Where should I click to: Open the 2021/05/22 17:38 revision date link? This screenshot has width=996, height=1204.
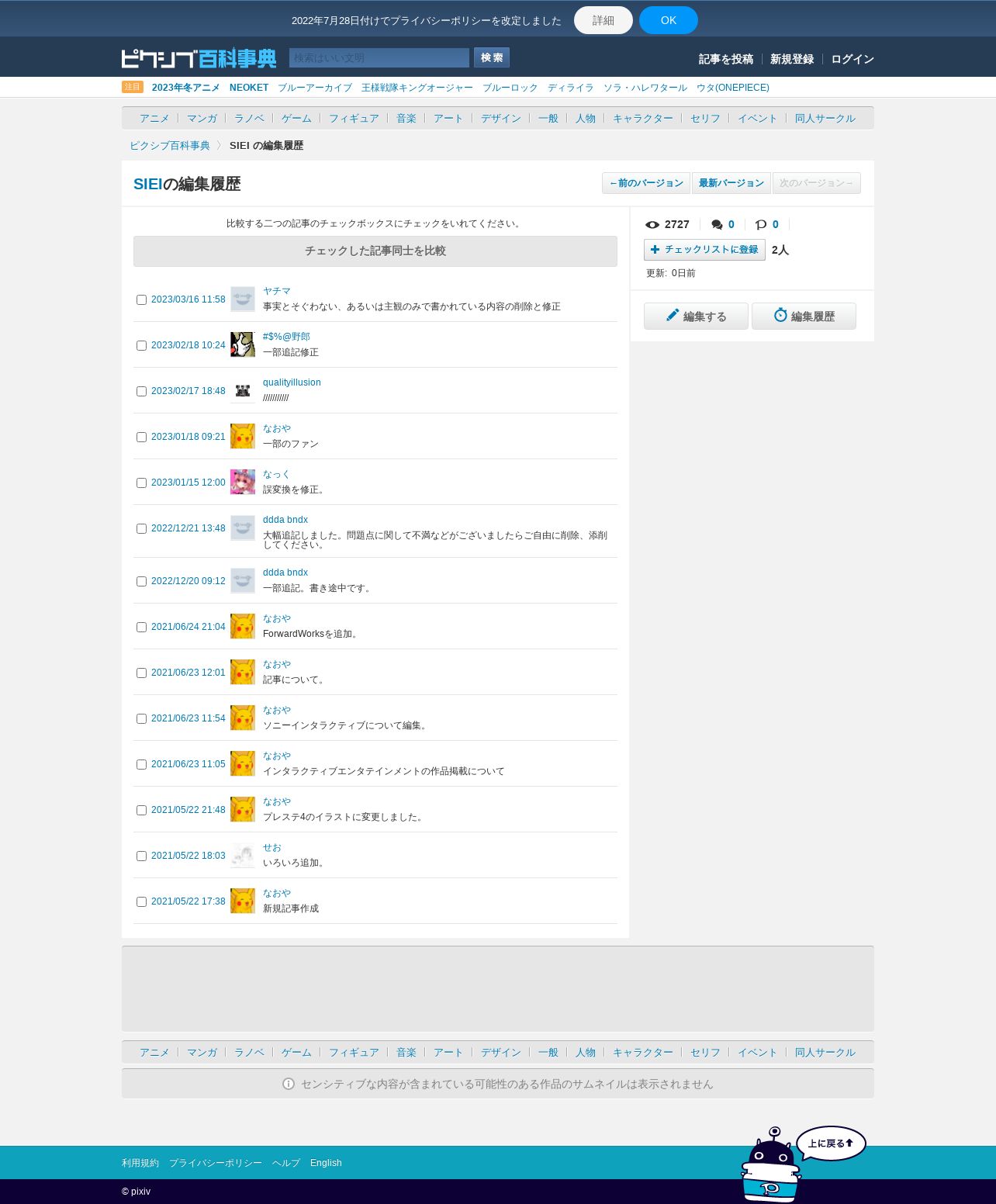pyautogui.click(x=188, y=901)
